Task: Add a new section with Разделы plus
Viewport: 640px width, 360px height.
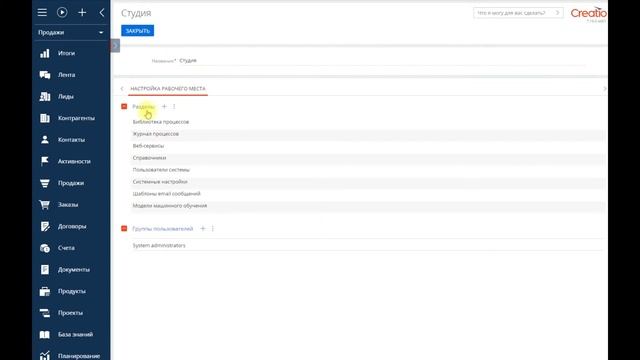Action: [164, 107]
